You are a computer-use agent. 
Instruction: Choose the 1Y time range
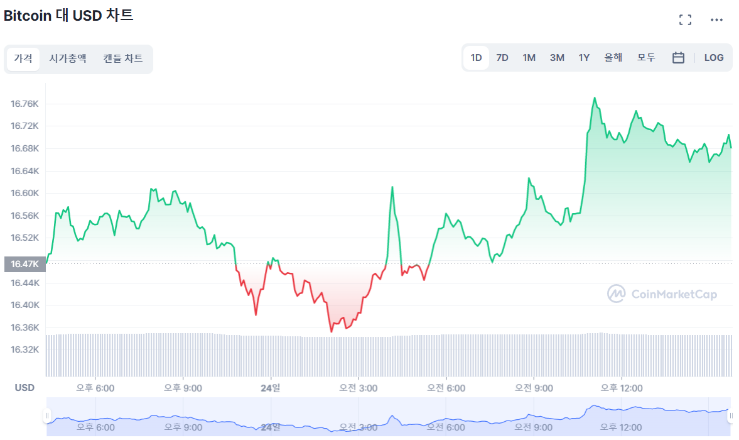(x=584, y=58)
